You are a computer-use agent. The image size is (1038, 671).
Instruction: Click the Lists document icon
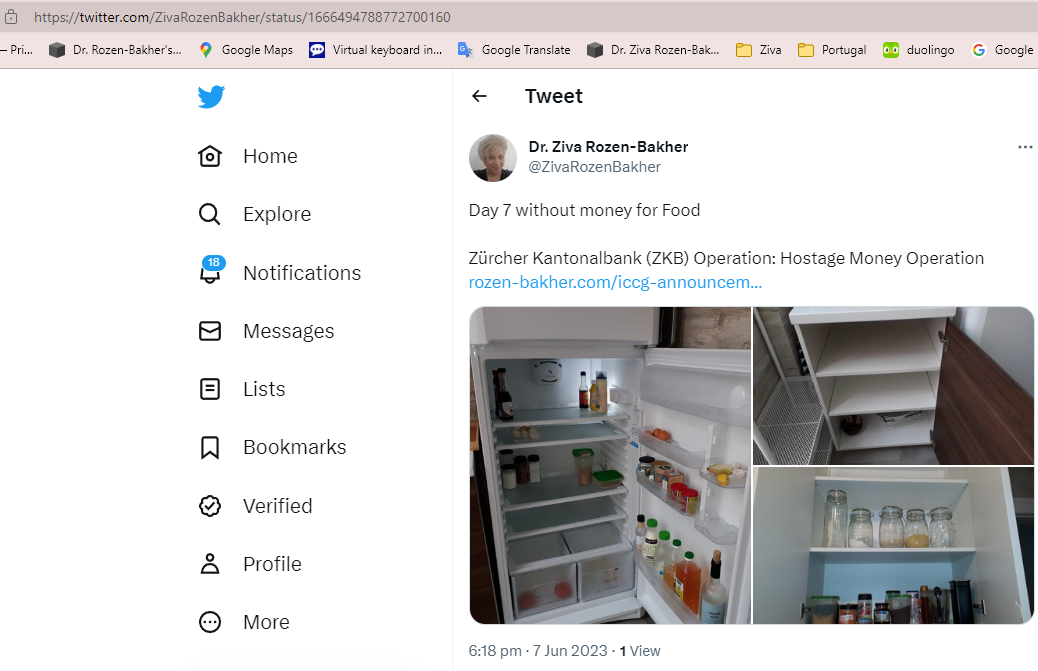pos(210,389)
